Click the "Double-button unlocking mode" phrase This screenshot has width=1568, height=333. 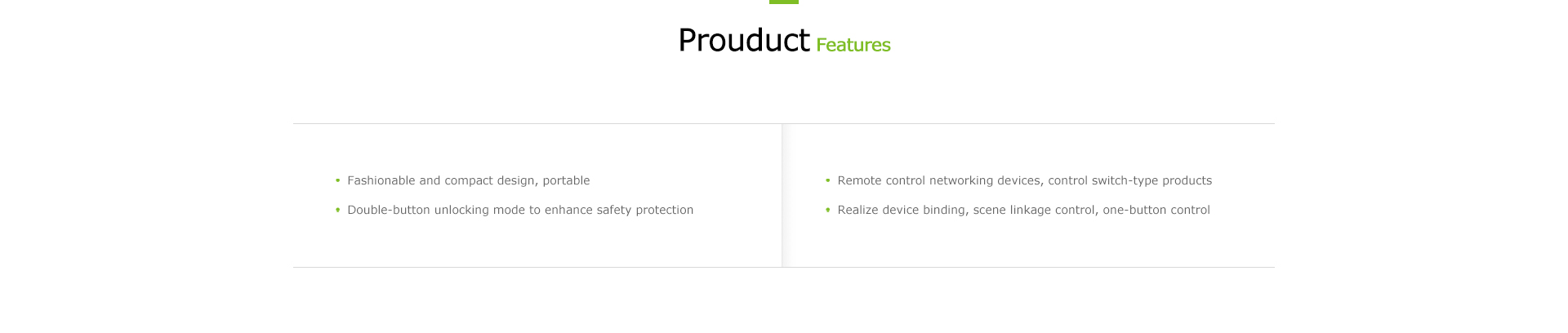point(436,210)
